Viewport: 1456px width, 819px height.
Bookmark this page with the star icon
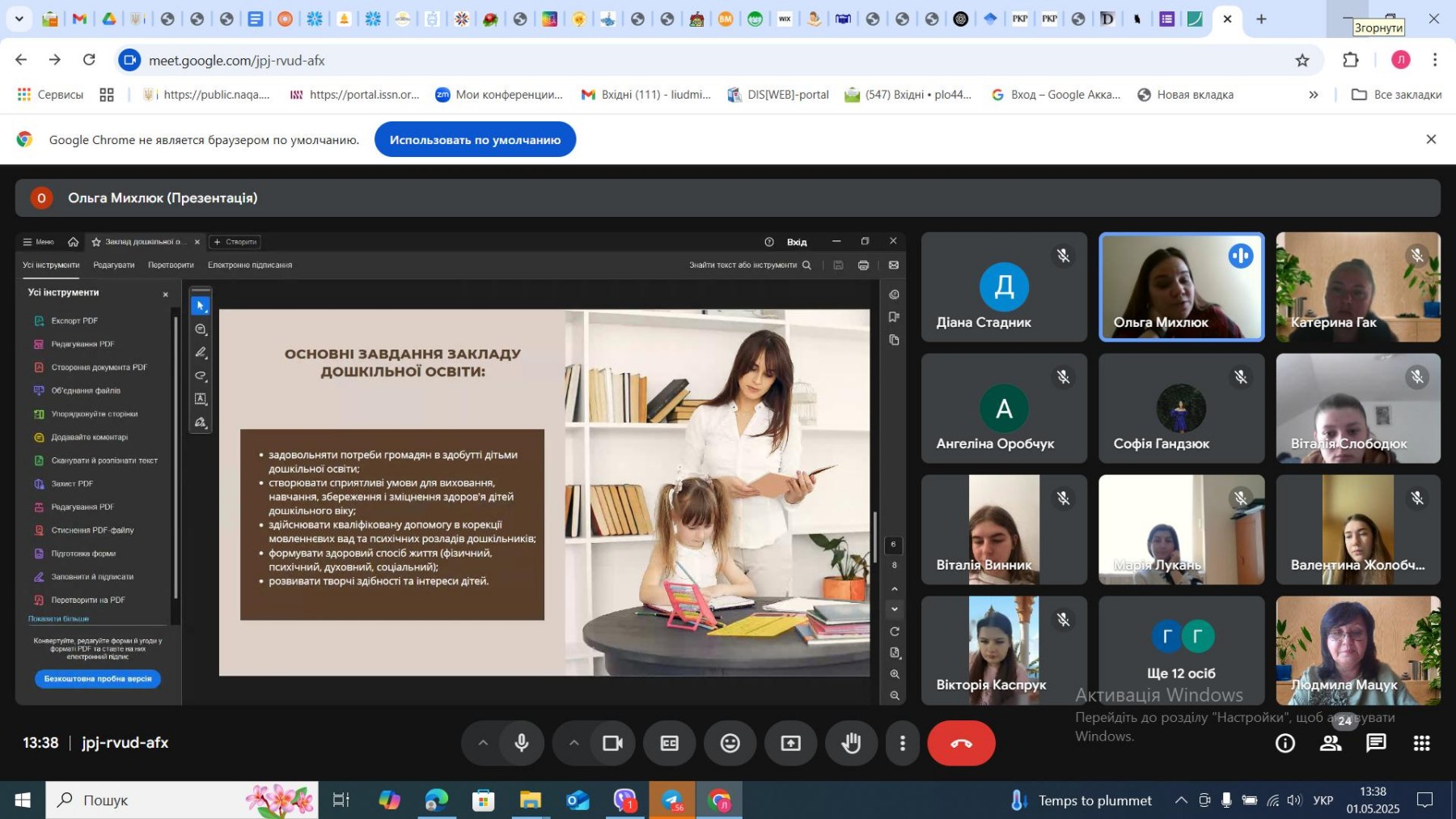[1302, 60]
